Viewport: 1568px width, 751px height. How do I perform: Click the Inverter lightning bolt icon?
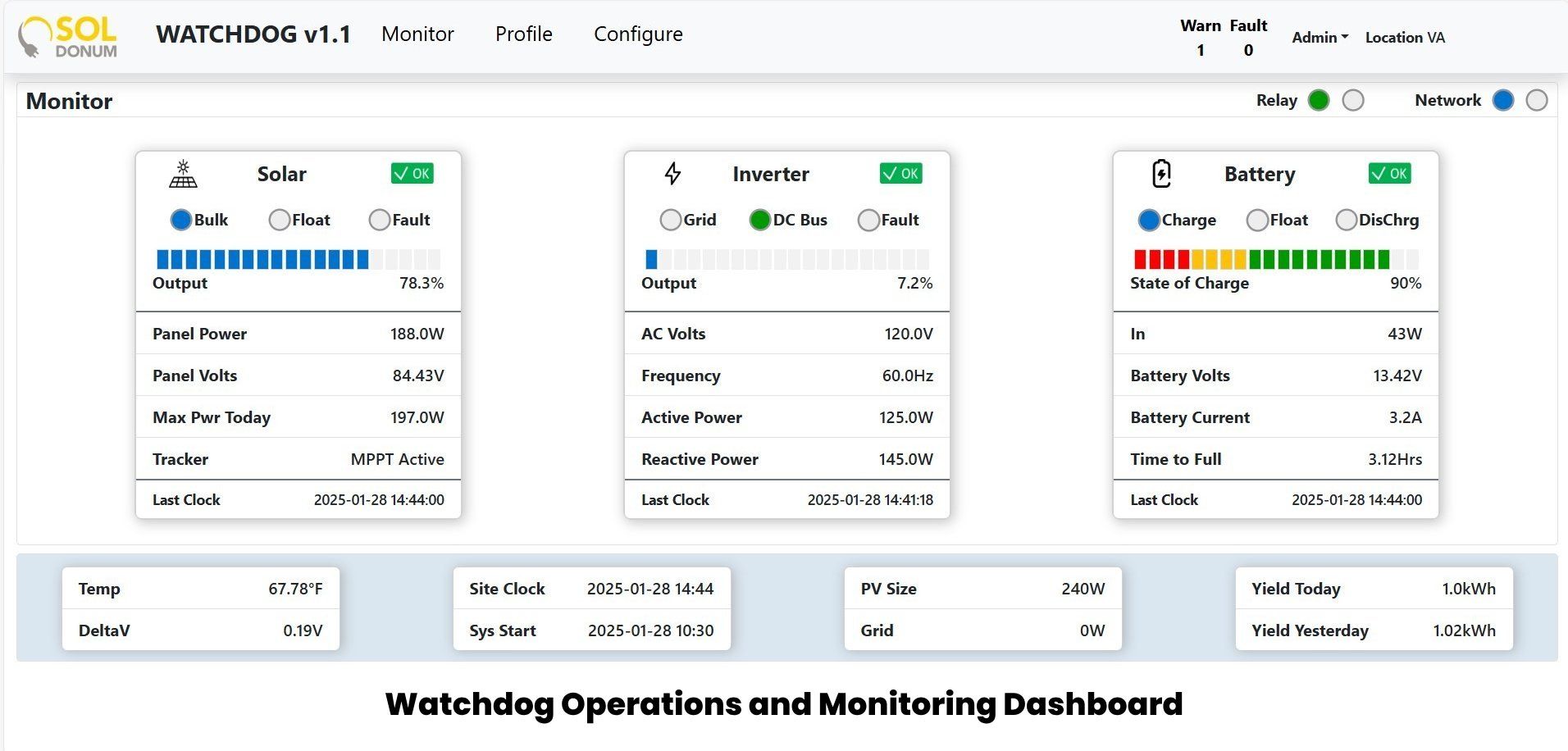tap(672, 174)
